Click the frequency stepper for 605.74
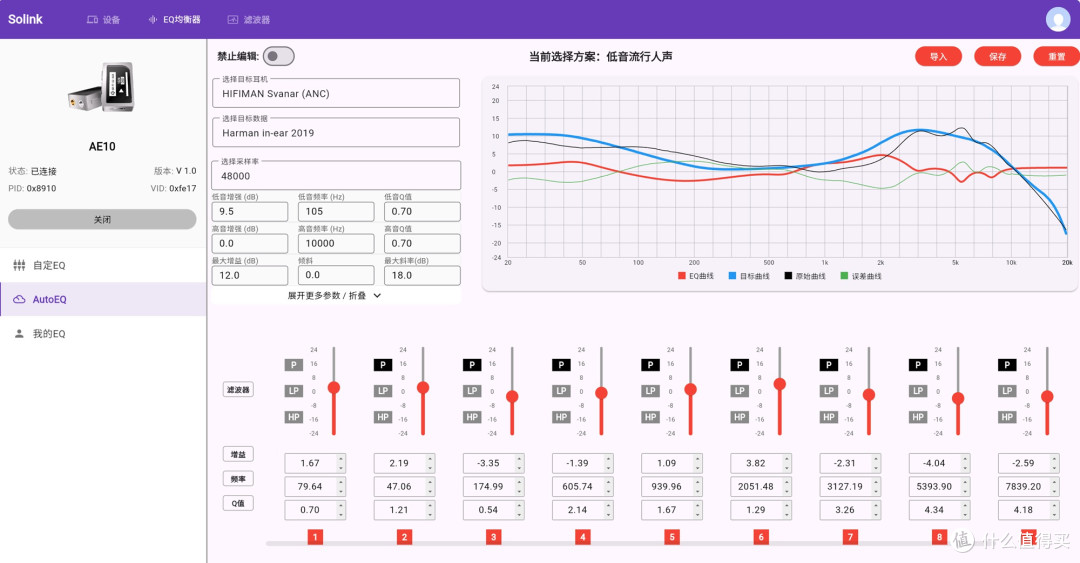1080x563 pixels. coord(609,487)
